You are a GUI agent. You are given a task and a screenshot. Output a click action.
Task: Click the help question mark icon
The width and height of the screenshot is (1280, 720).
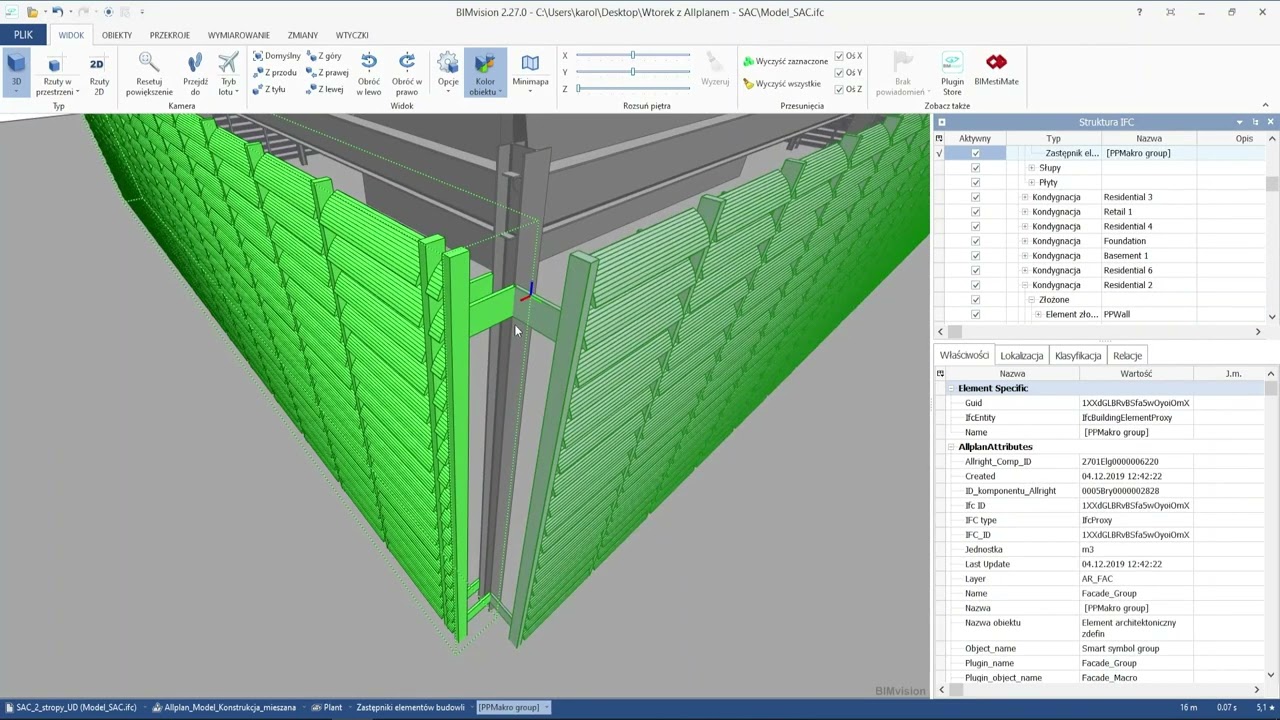[1139, 12]
